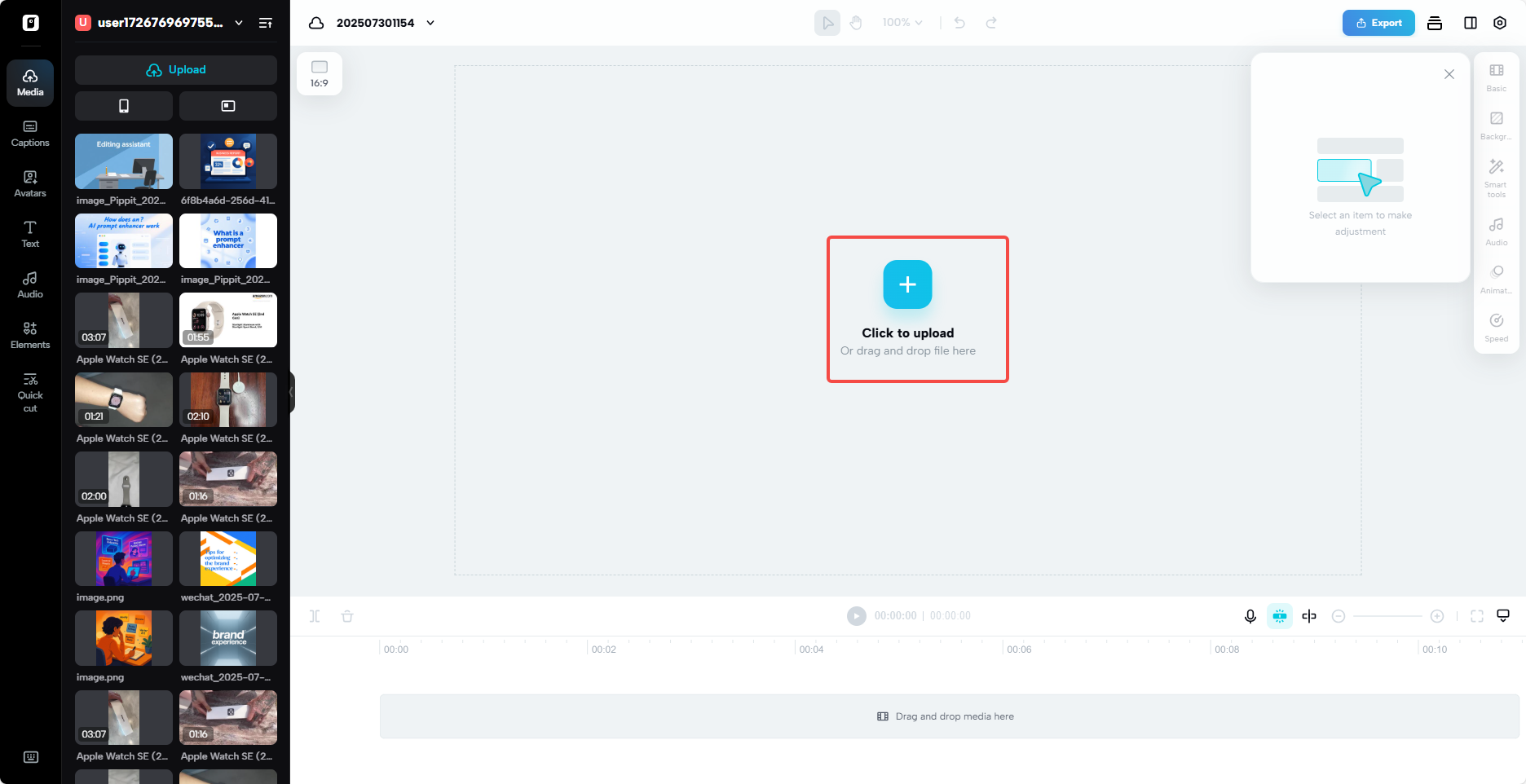Toggle the layout split panel view
This screenshot has width=1526, height=784.
1471,22
